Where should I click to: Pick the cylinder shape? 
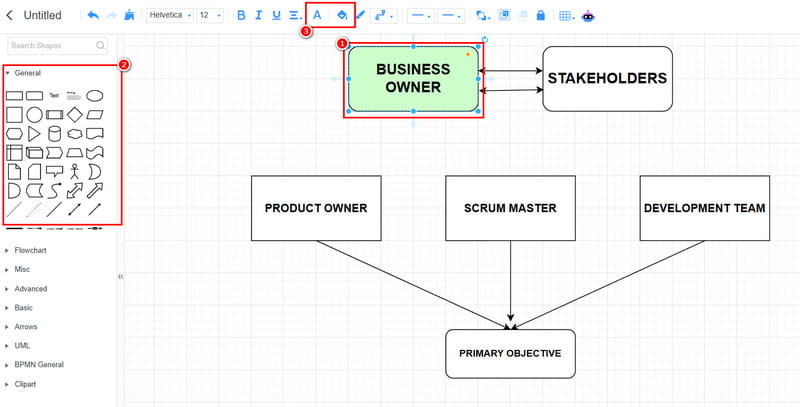point(54,134)
